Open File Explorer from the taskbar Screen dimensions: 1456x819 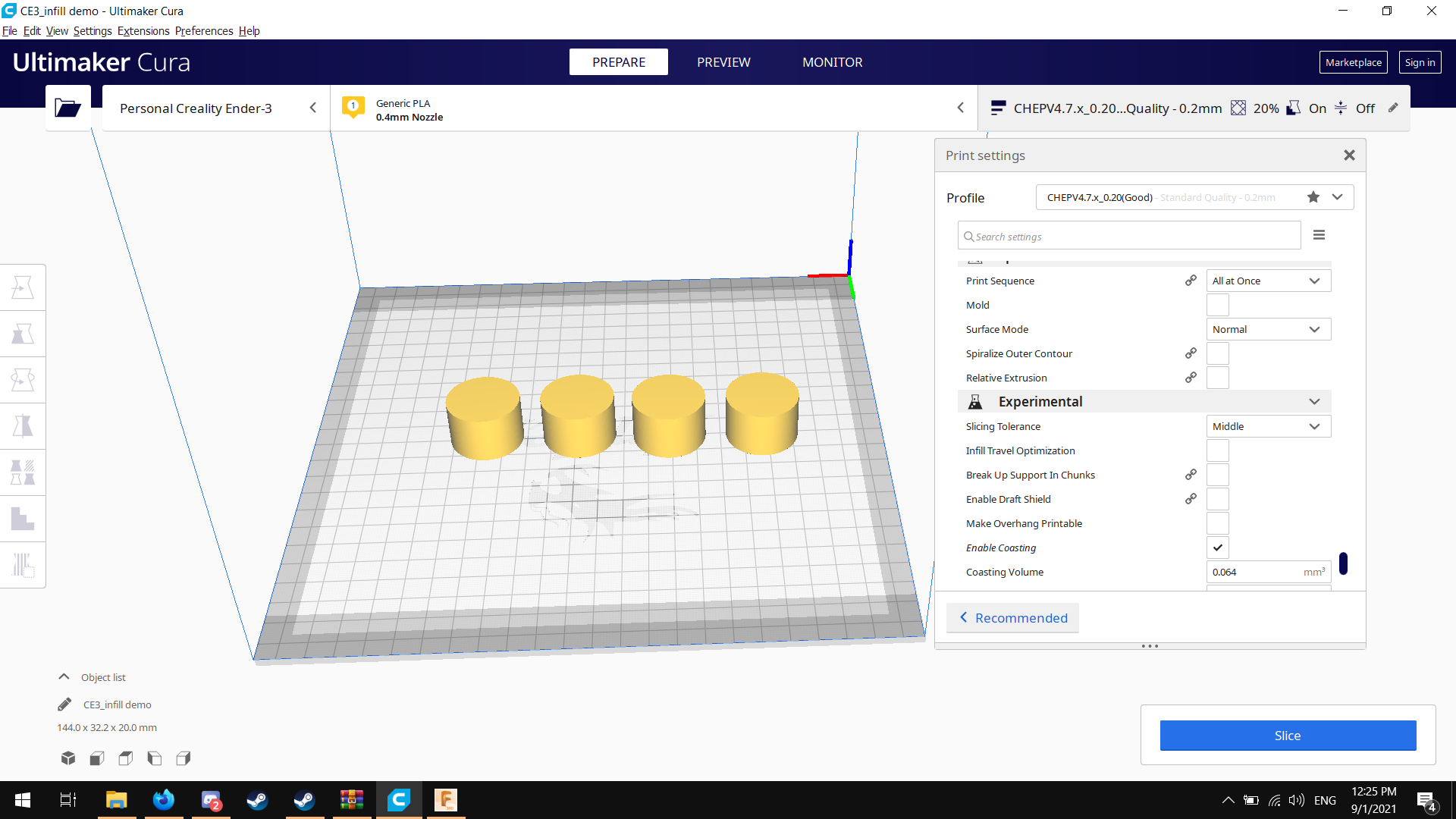pos(116,800)
